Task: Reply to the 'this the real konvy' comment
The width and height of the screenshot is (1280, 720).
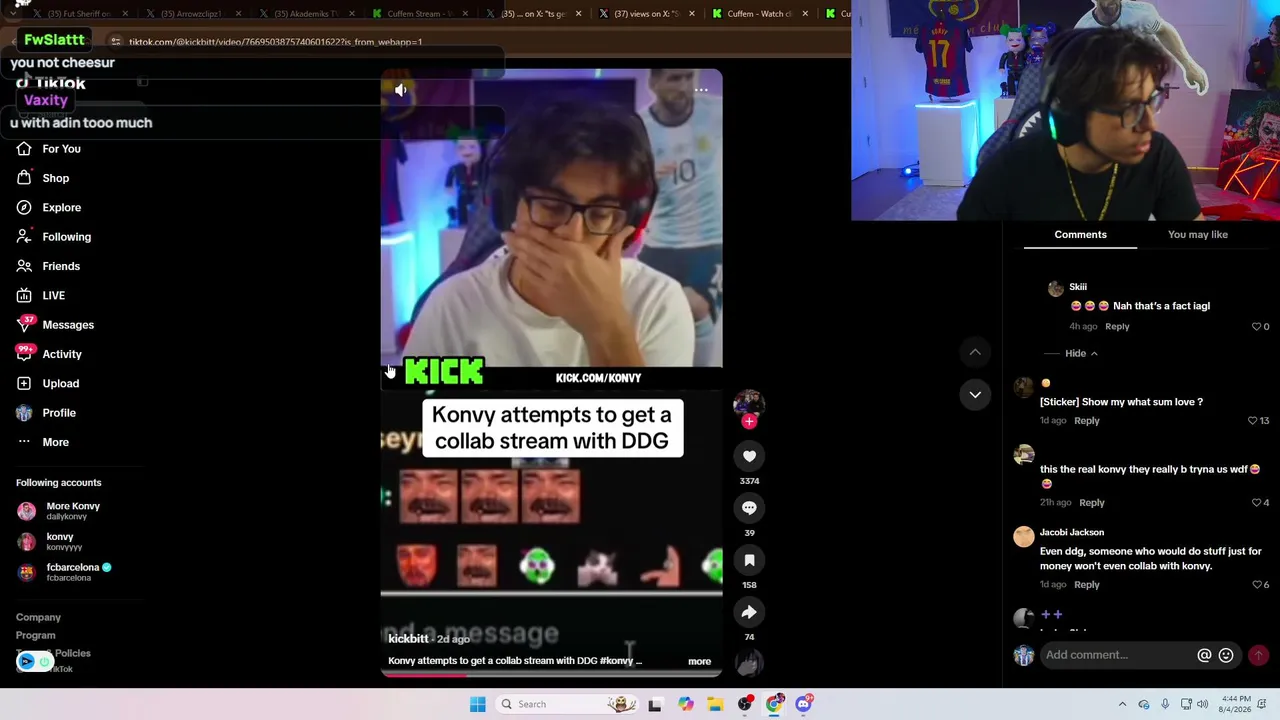Action: click(x=1092, y=503)
